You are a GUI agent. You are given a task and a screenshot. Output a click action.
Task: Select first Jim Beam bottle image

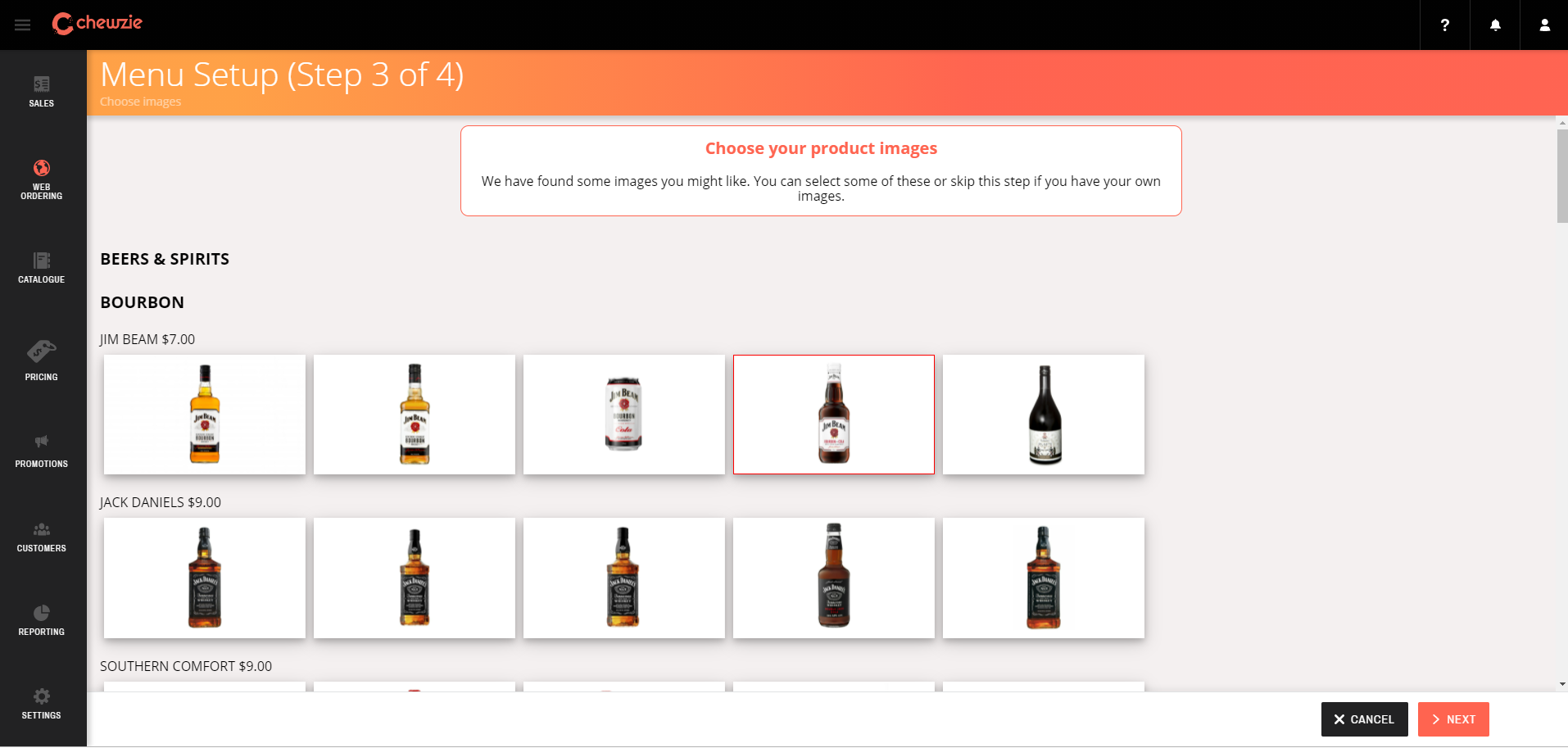point(205,415)
